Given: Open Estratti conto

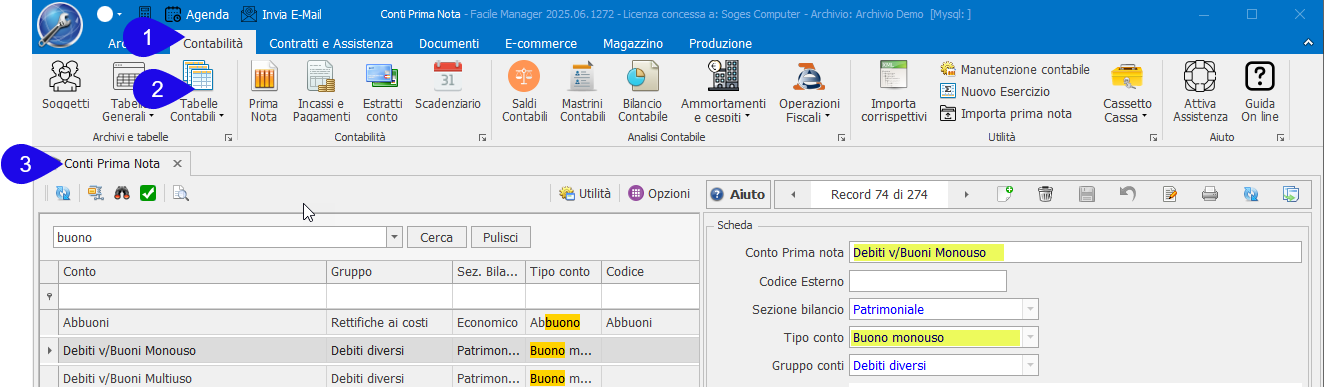Looking at the screenshot, I should coord(382,90).
